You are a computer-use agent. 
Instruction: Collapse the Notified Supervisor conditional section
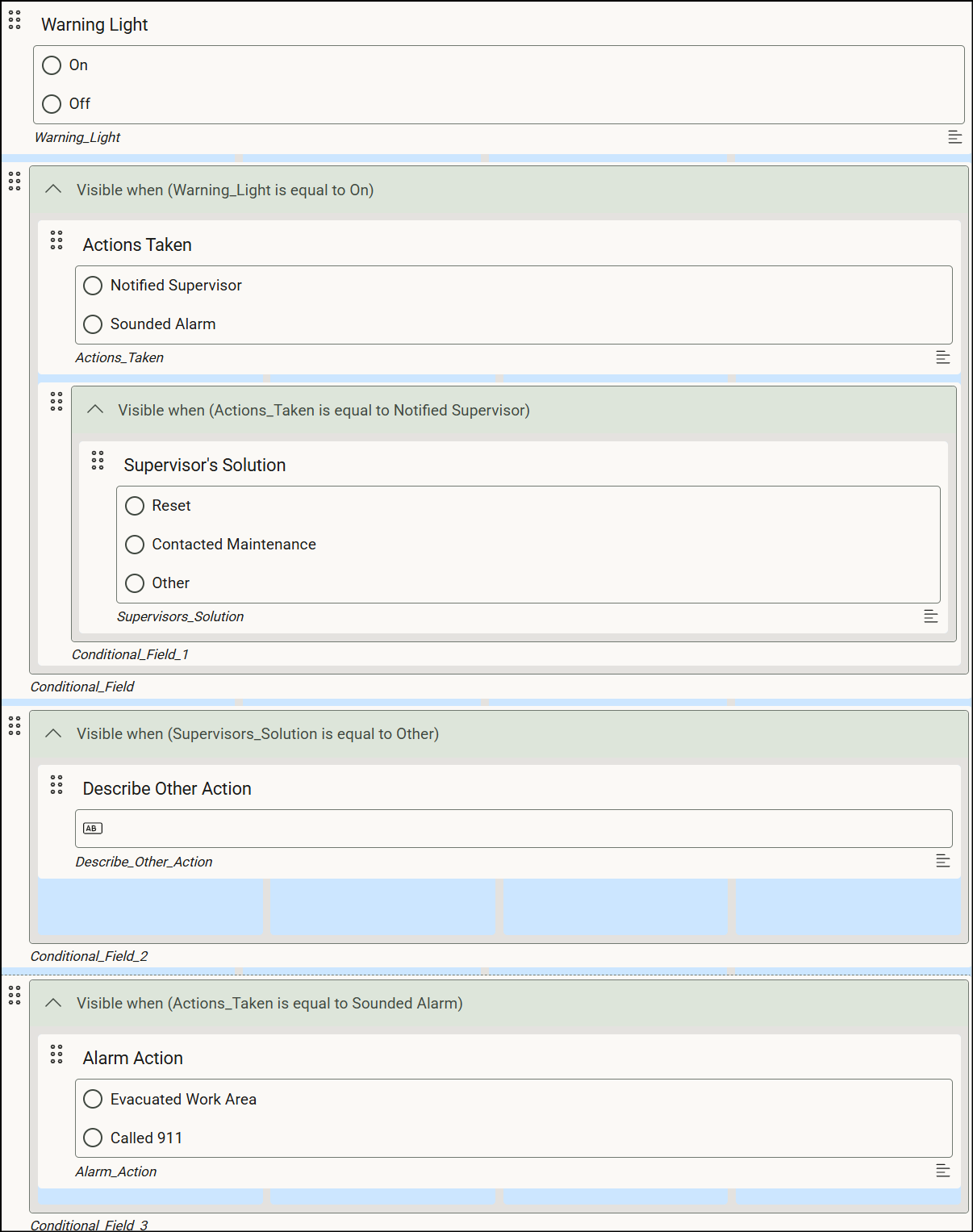(x=95, y=410)
